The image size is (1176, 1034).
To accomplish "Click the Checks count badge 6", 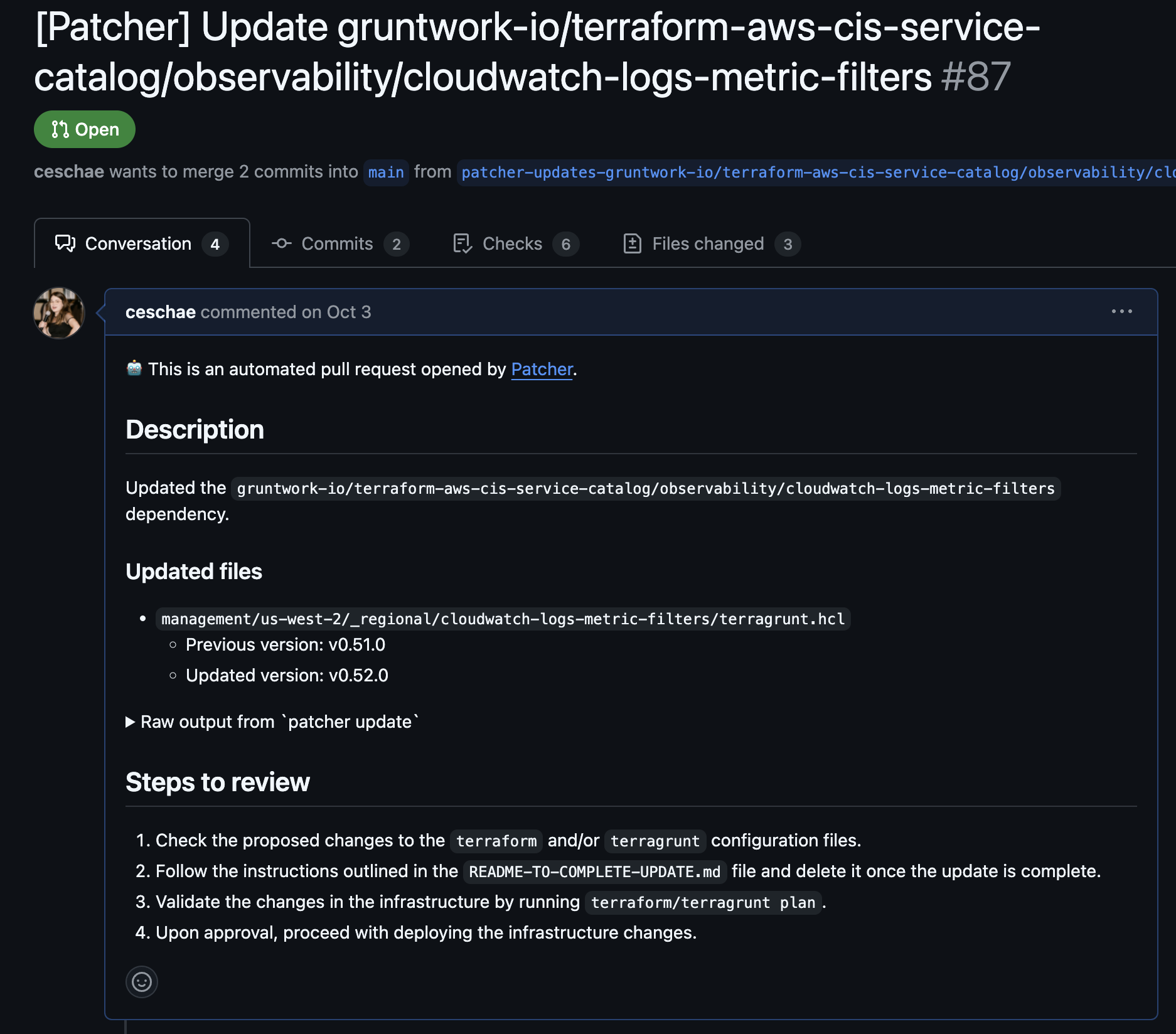I will pyautogui.click(x=566, y=244).
